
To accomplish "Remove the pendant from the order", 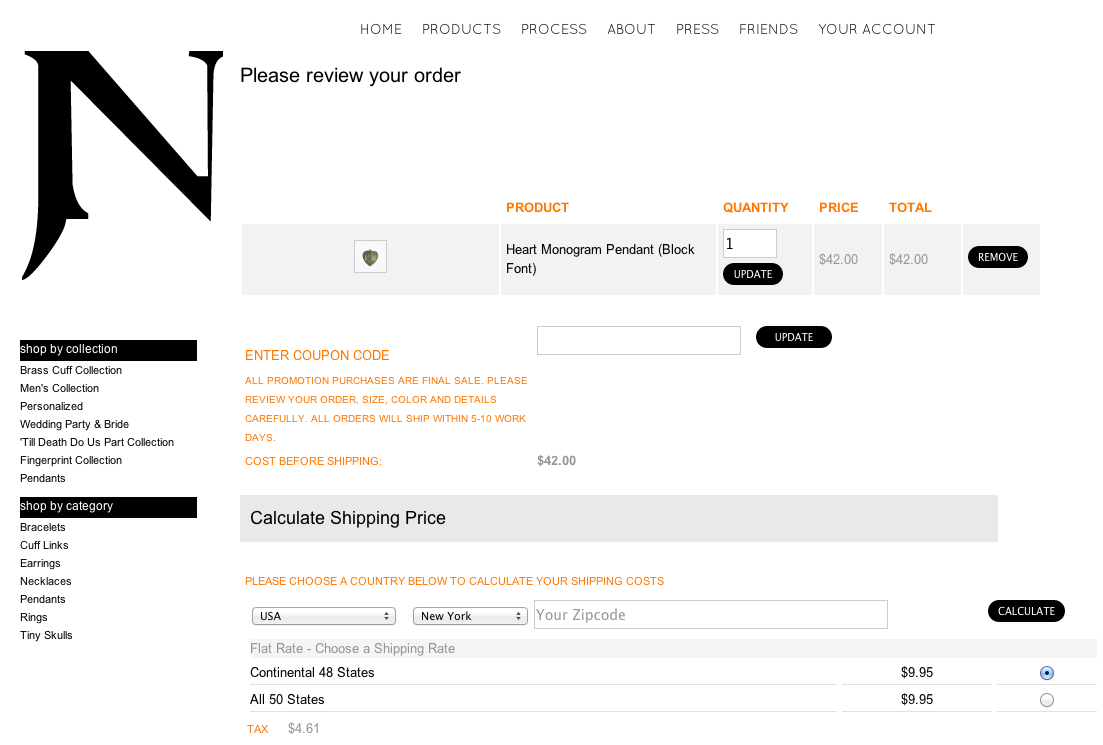I will (997, 257).
